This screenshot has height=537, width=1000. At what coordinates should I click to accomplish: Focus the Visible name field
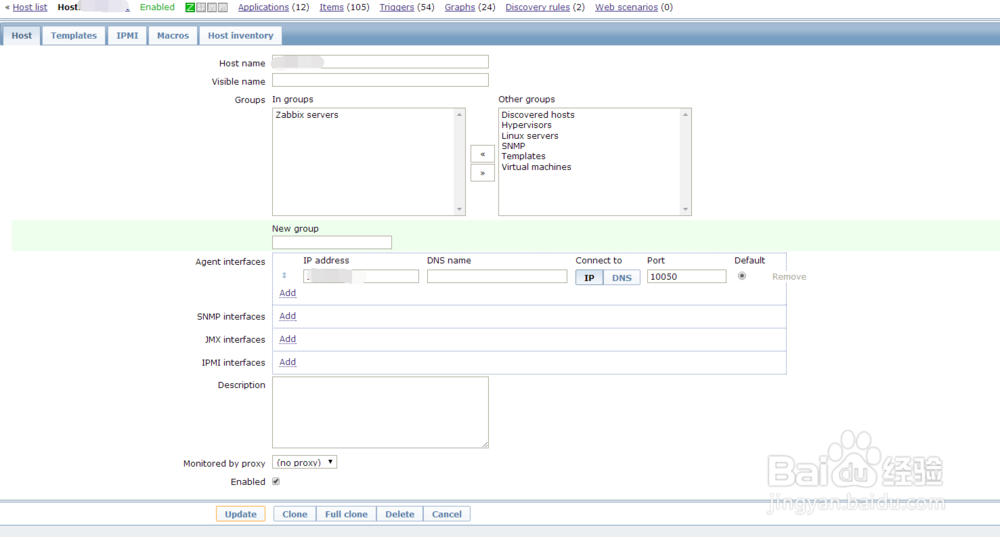[x=380, y=80]
